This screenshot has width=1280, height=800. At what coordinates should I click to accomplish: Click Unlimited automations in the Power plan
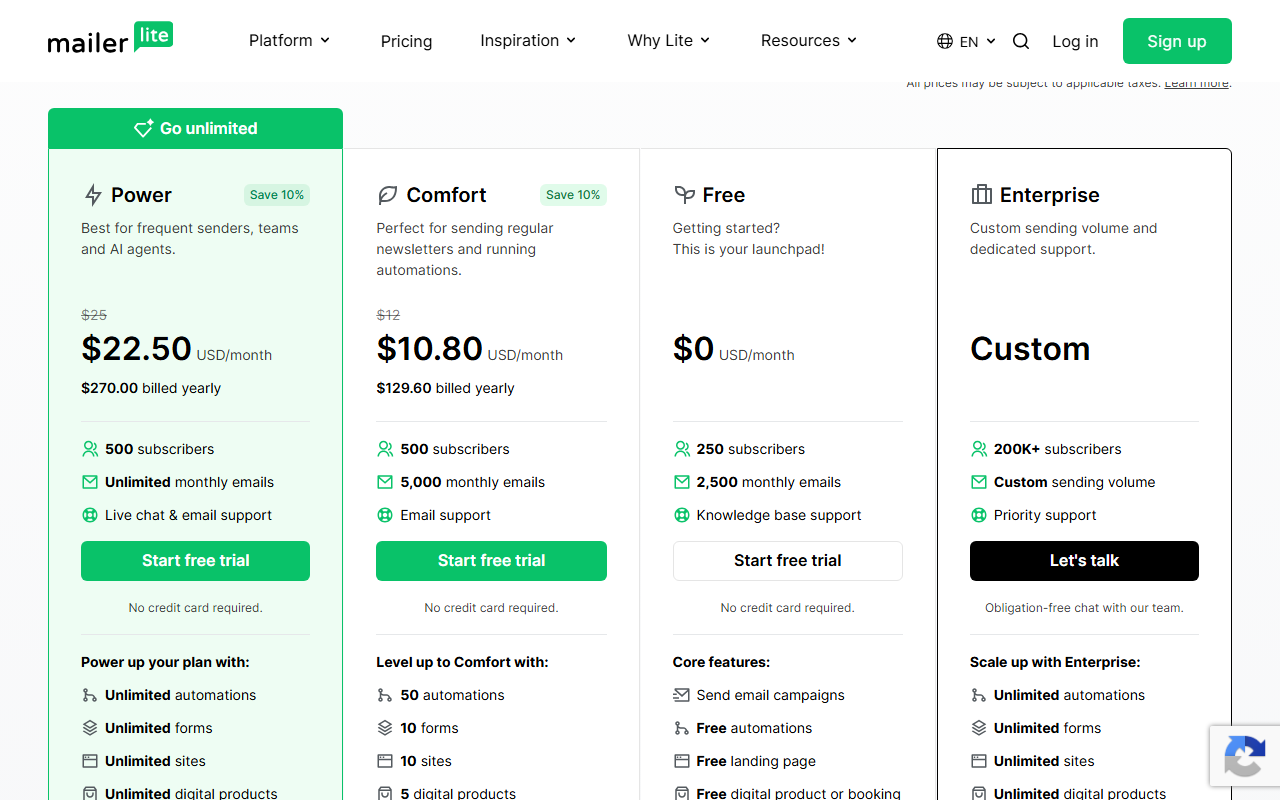coord(180,695)
